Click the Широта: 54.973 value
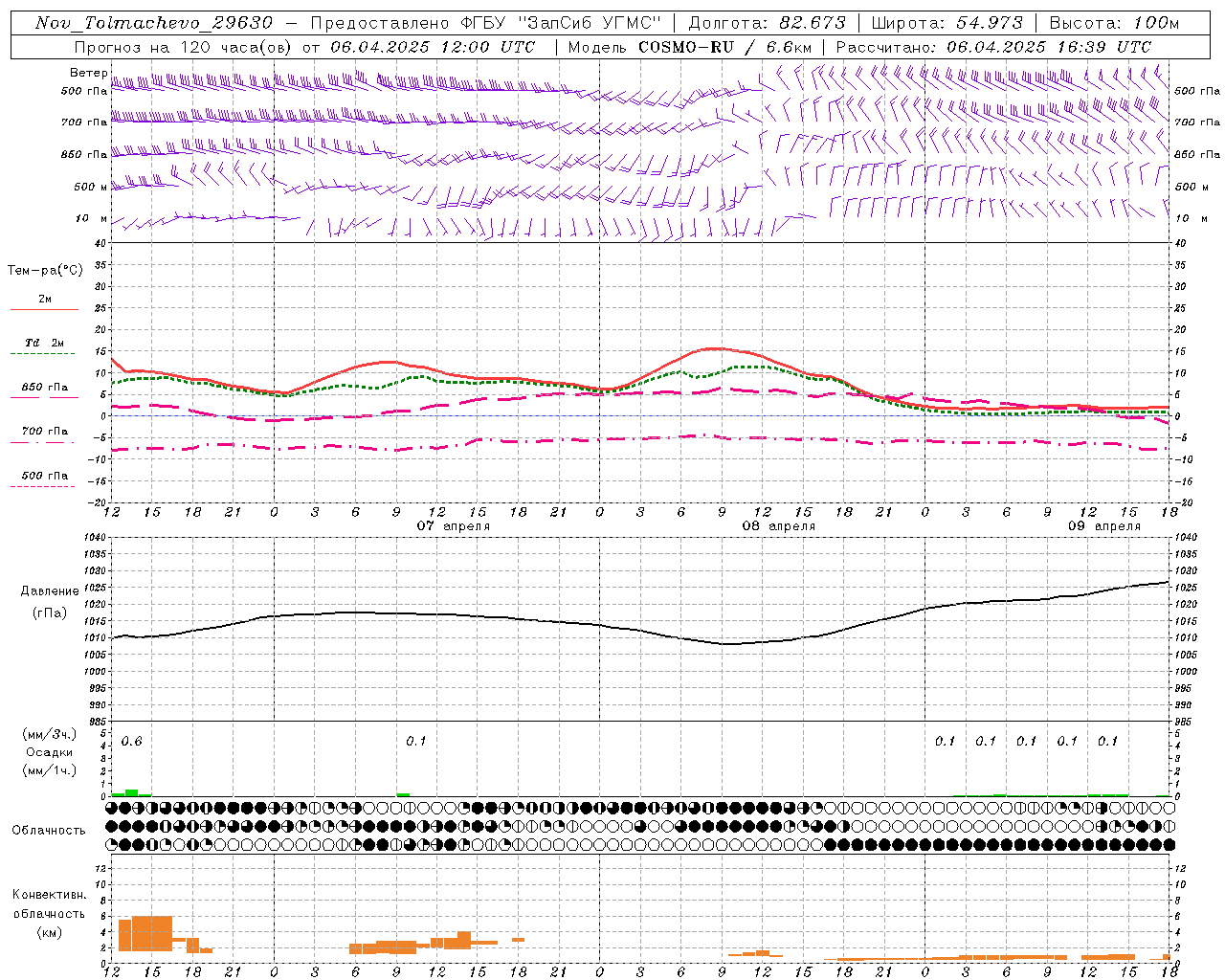Screen dimensions: 1225x980 [x=947, y=23]
